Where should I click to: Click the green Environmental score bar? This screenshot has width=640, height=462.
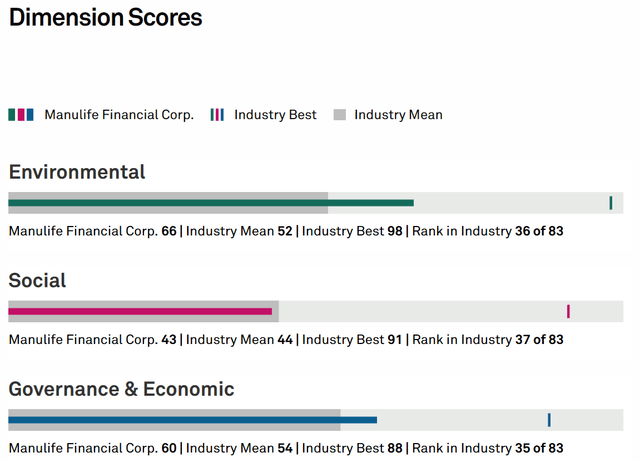click(211, 203)
